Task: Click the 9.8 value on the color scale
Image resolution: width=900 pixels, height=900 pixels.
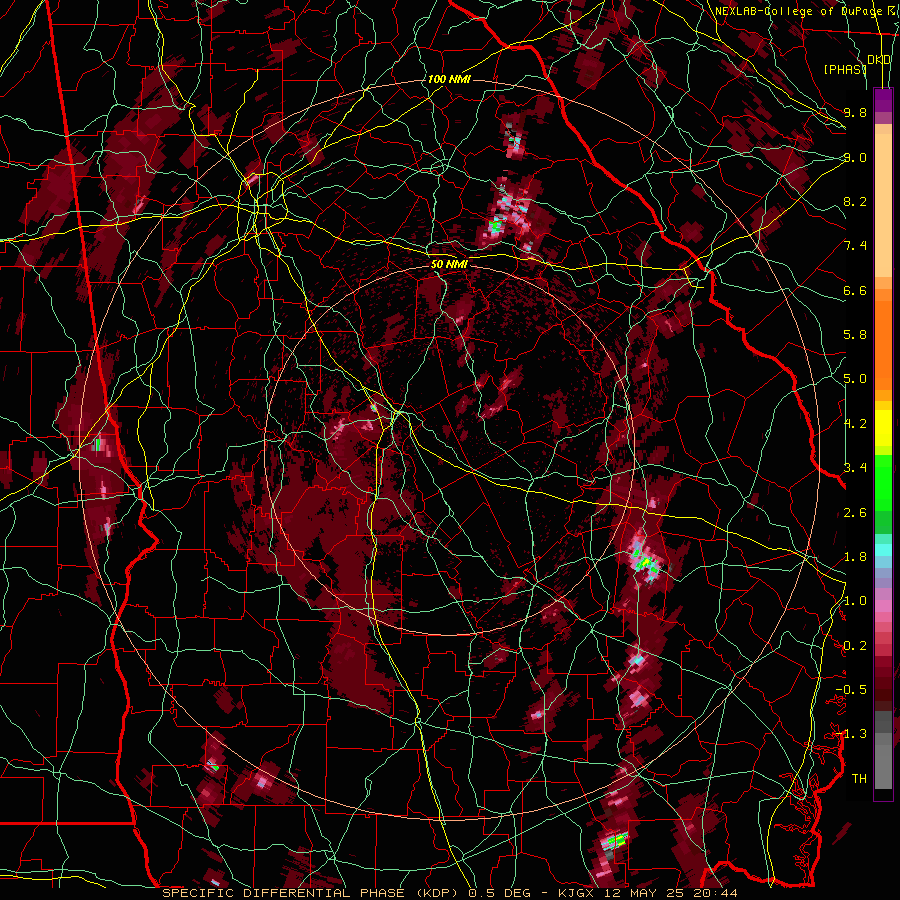Action: [x=855, y=112]
